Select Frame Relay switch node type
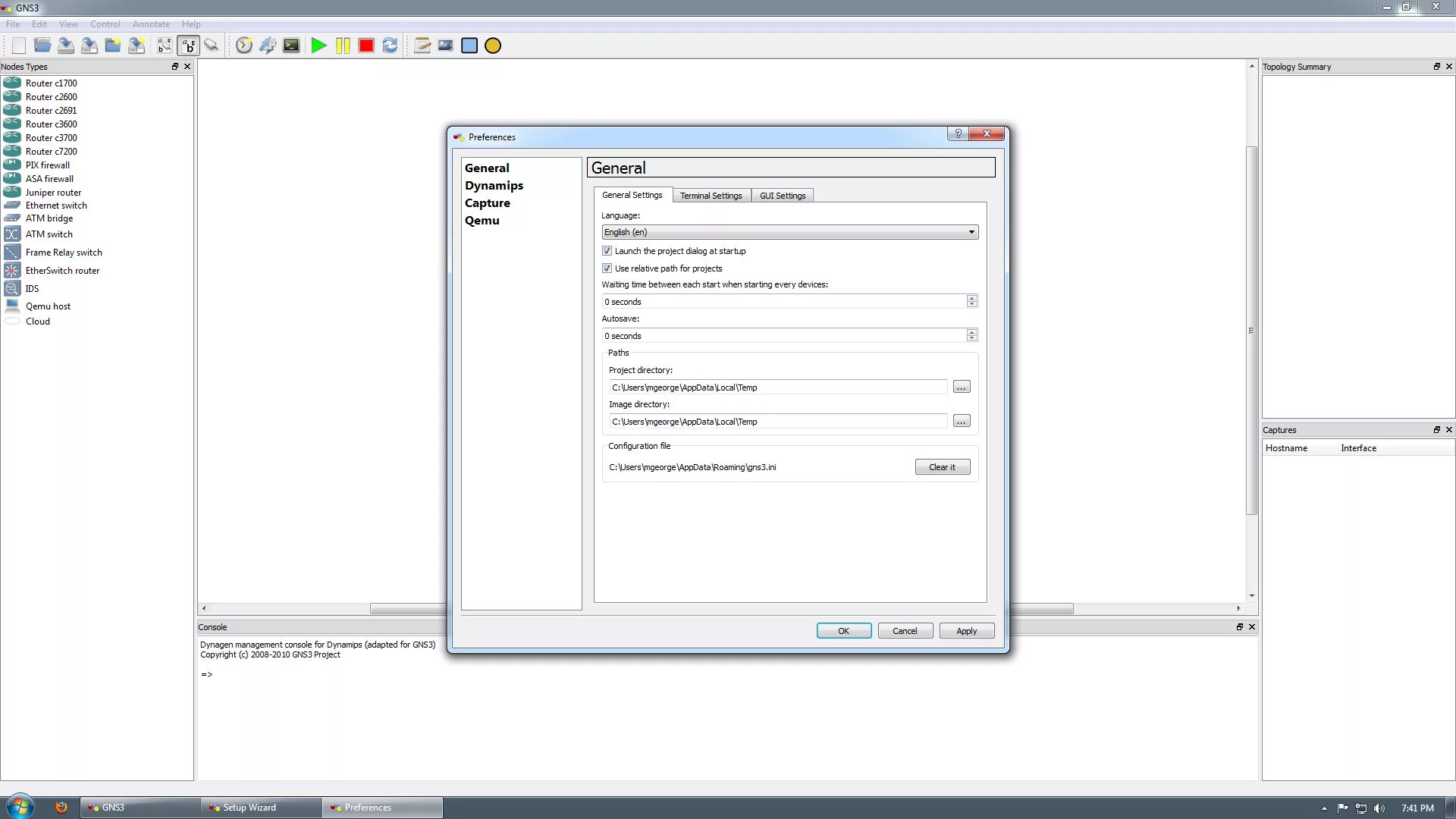The image size is (1456, 819). (x=64, y=253)
